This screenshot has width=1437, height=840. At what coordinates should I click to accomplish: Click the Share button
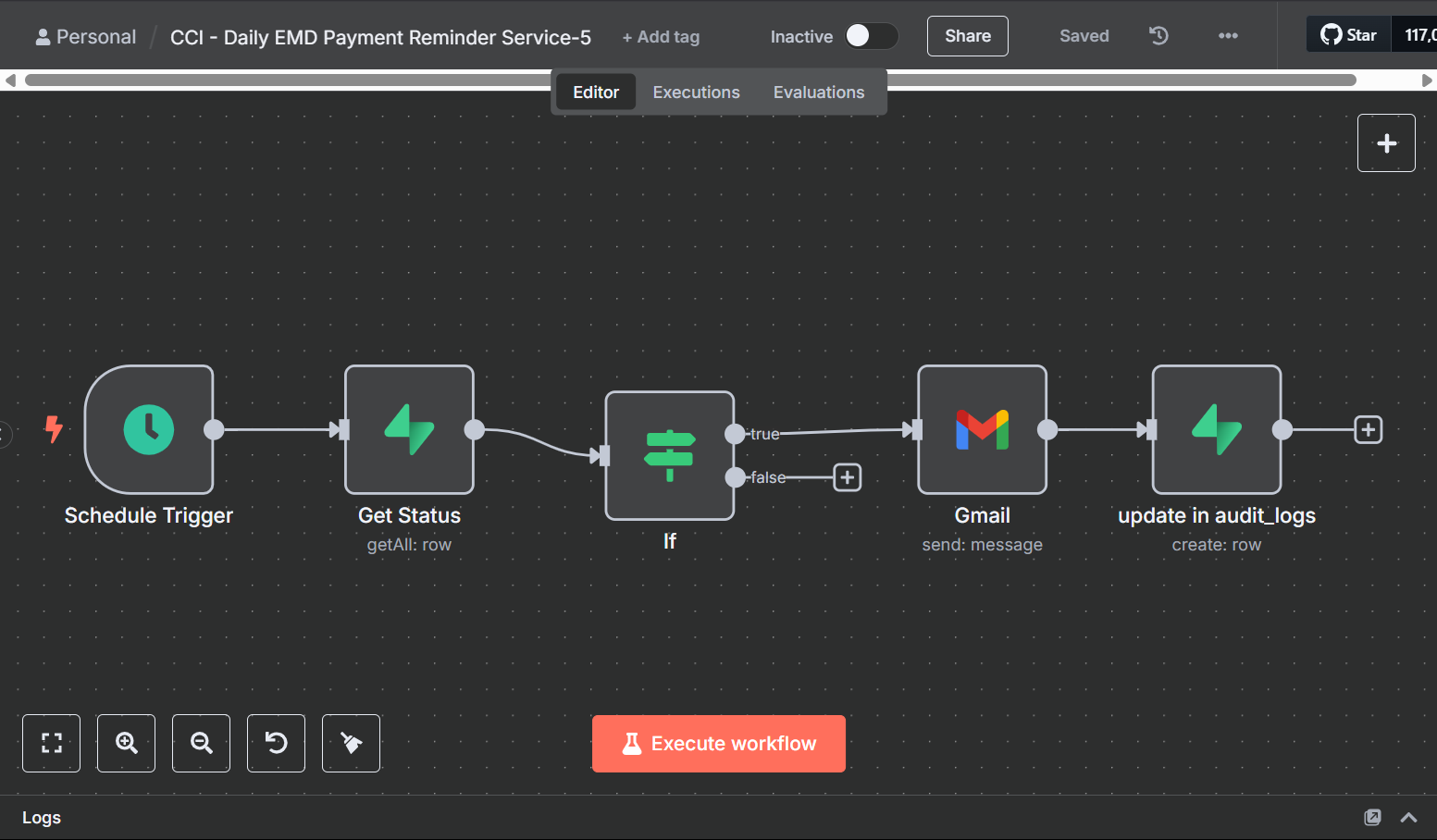967,36
